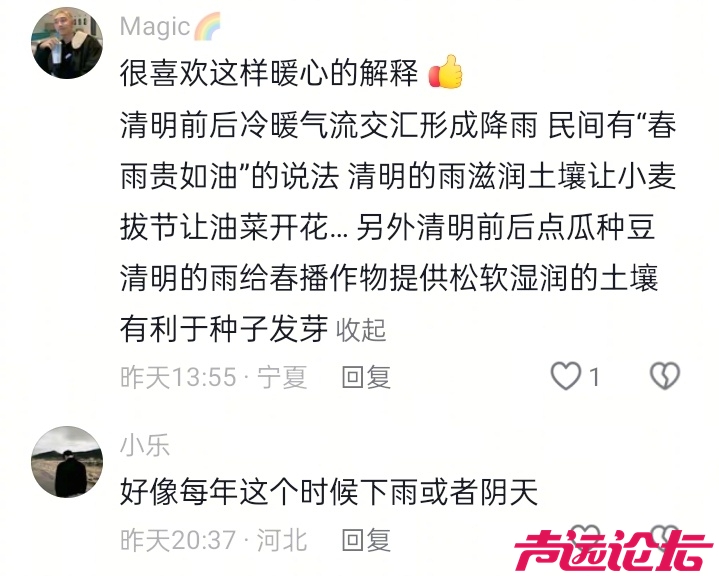Click the 声远论坛 watermark logo
This screenshot has height=576, width=719.
pos(613,550)
